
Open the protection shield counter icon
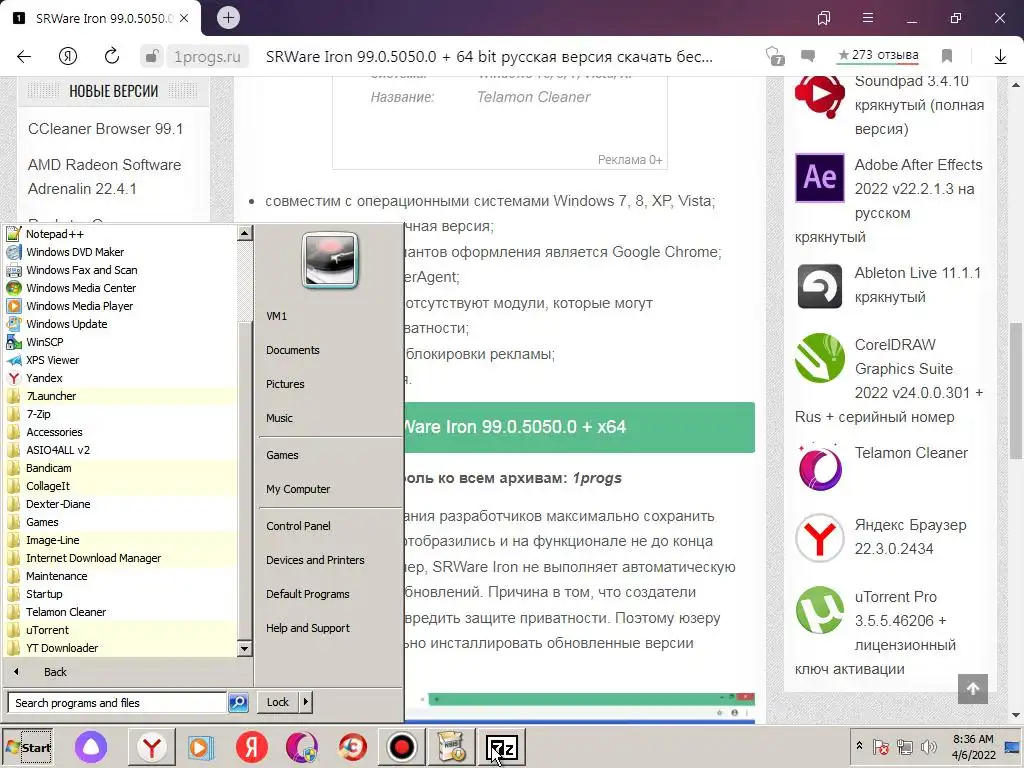pyautogui.click(x=775, y=56)
